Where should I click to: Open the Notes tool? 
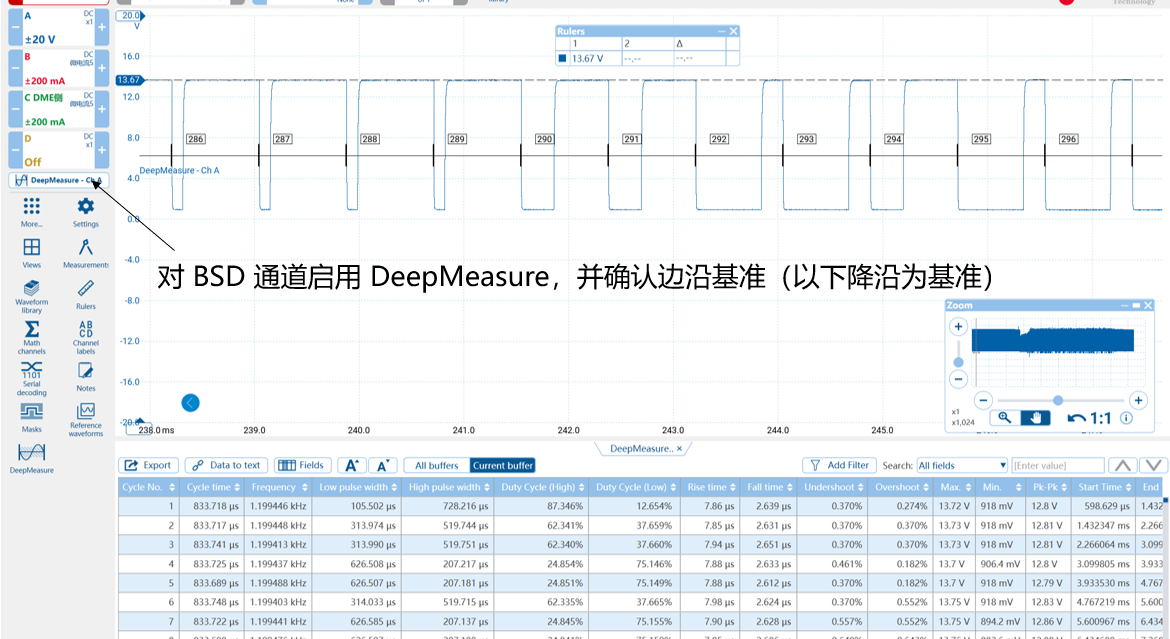pos(86,377)
